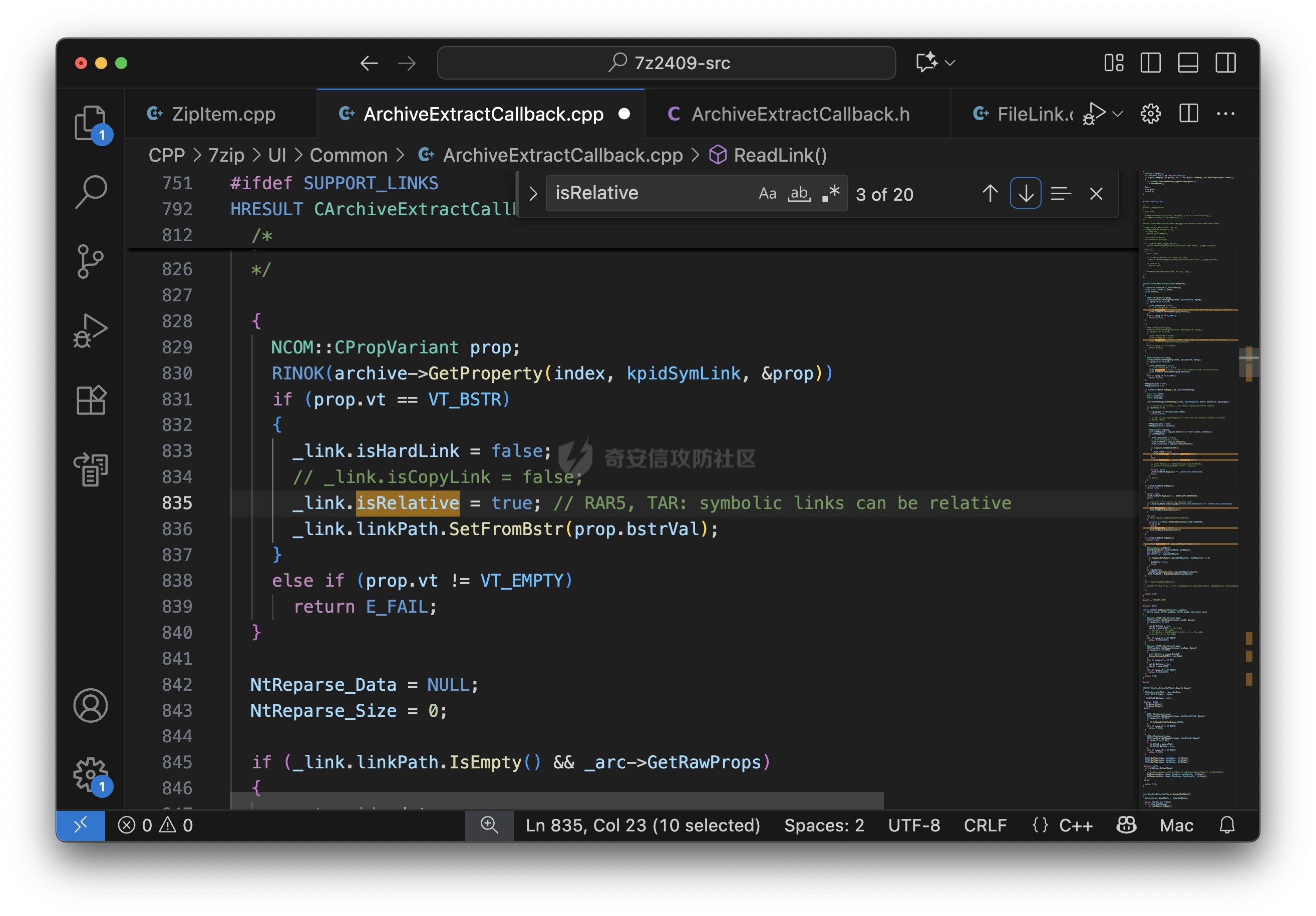Toggle Match Case in find widget
The width and height of the screenshot is (1316, 916).
(767, 194)
